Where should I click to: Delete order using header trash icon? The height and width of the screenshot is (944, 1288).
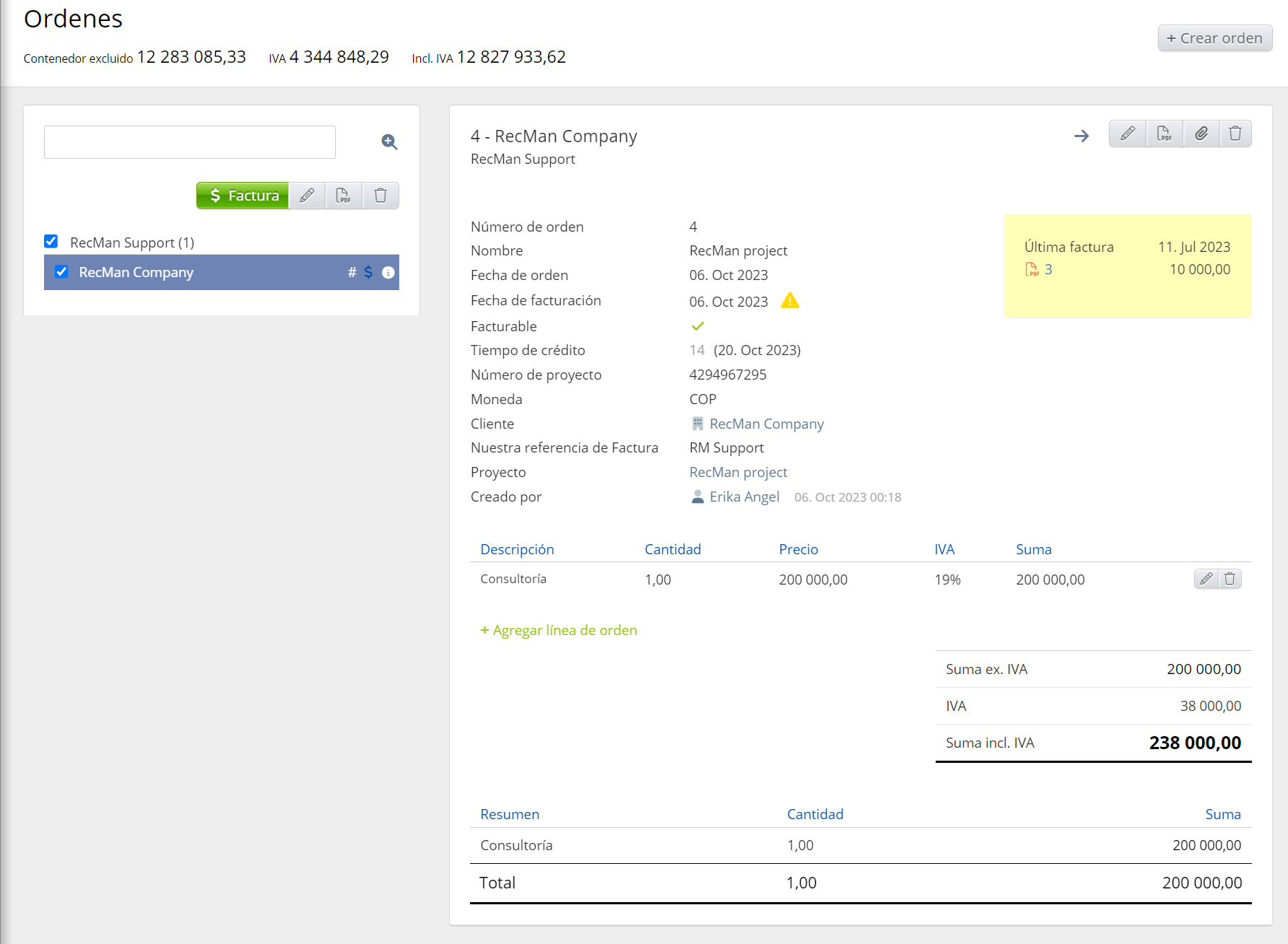[x=1235, y=134]
